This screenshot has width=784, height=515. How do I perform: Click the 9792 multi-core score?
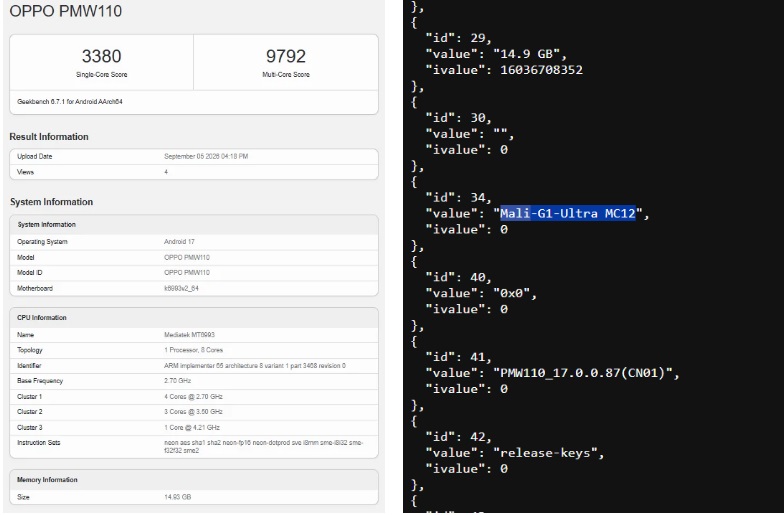tap(286, 56)
